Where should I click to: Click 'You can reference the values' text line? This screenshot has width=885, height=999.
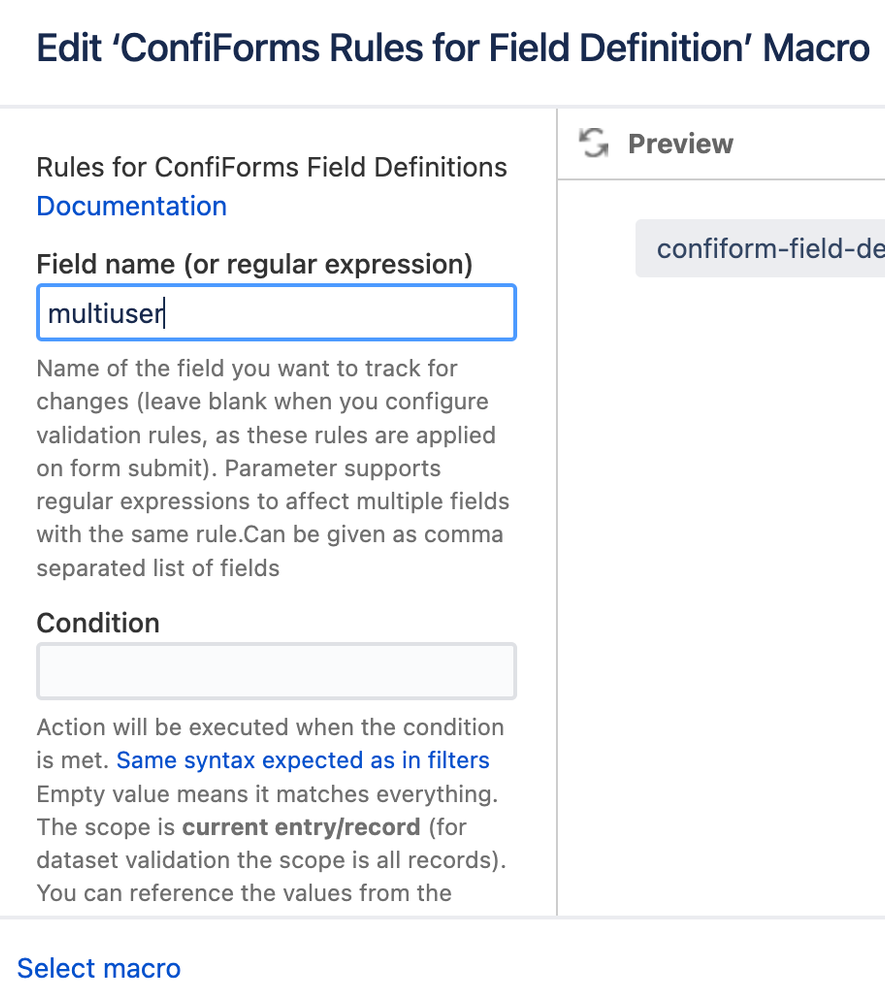tap(244, 892)
